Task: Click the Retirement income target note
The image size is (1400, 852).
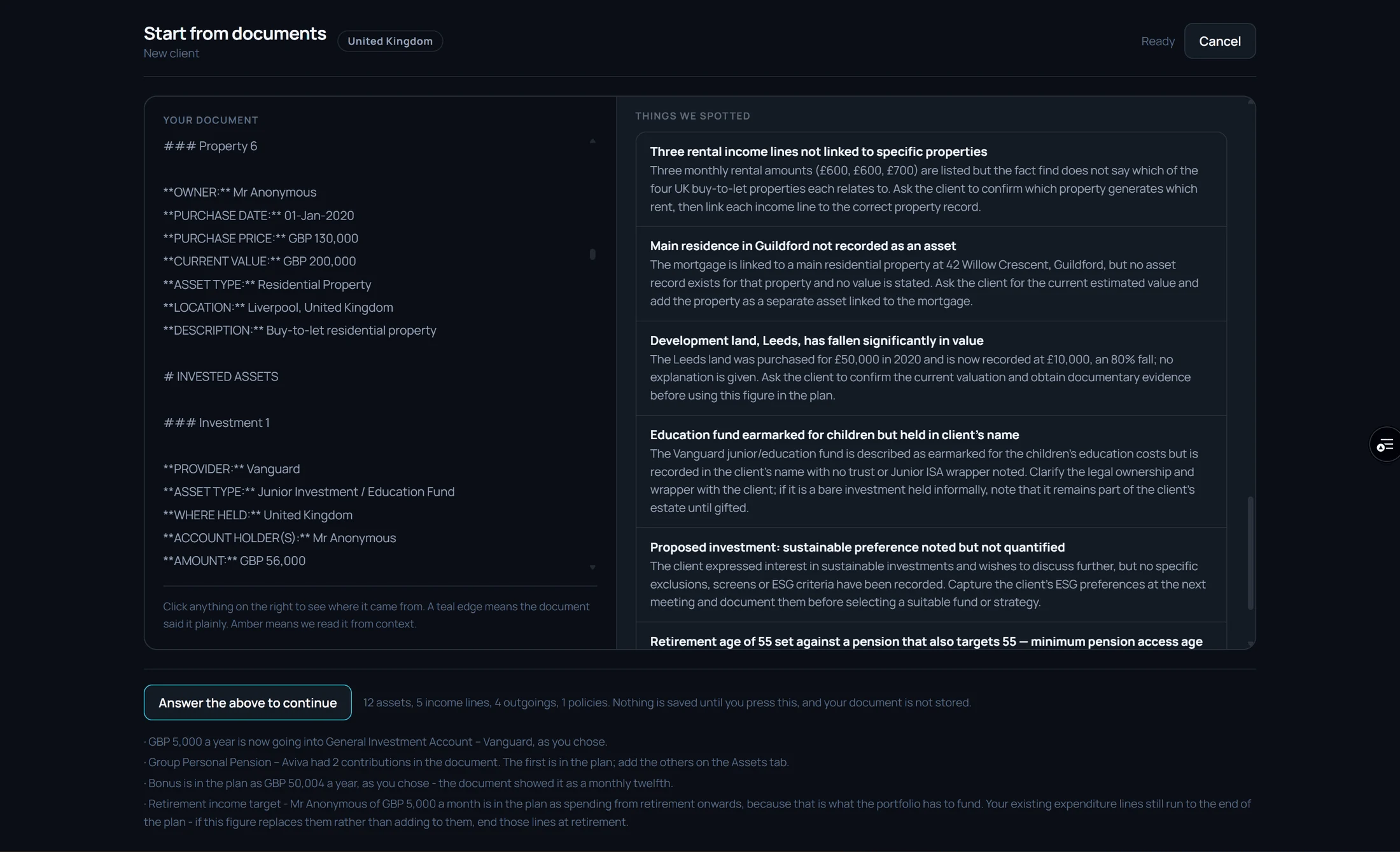Action: (x=697, y=813)
